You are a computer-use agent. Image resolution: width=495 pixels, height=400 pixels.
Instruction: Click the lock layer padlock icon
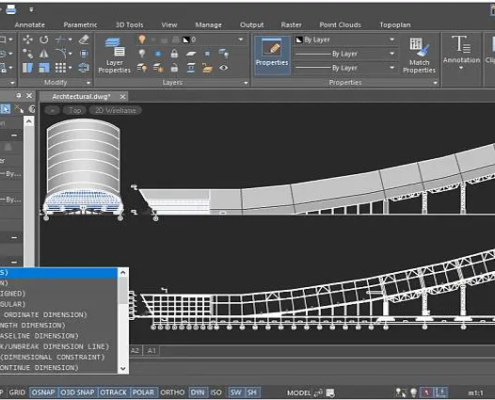click(x=174, y=54)
